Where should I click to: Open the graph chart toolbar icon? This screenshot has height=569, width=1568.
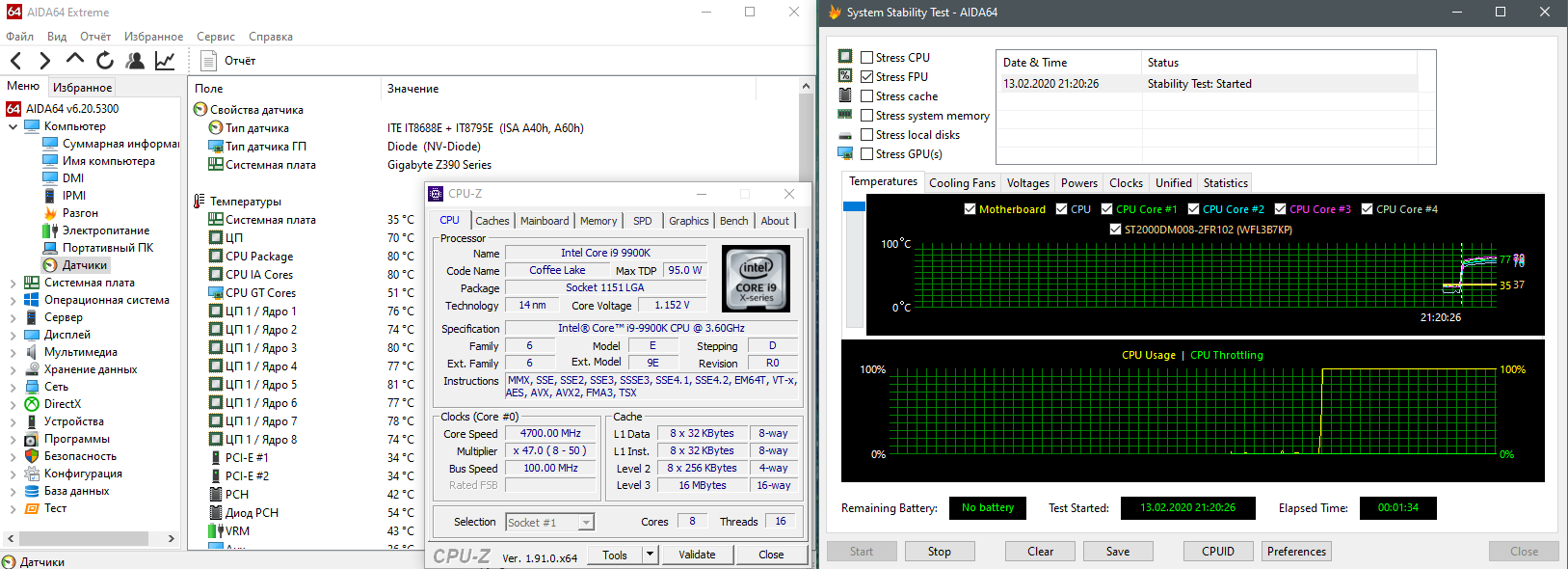coord(165,61)
